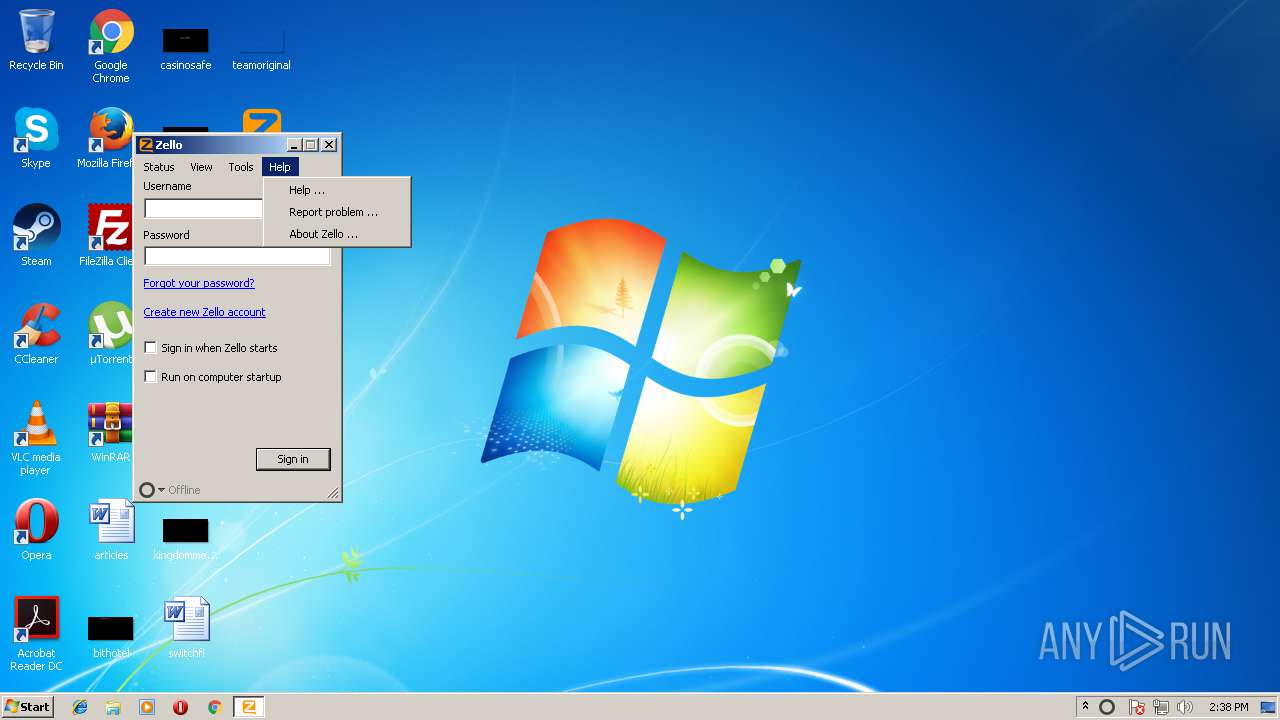The height and width of the screenshot is (720, 1280).
Task: Click the taskbar clock showing 2:38 PM
Action: (x=1228, y=707)
